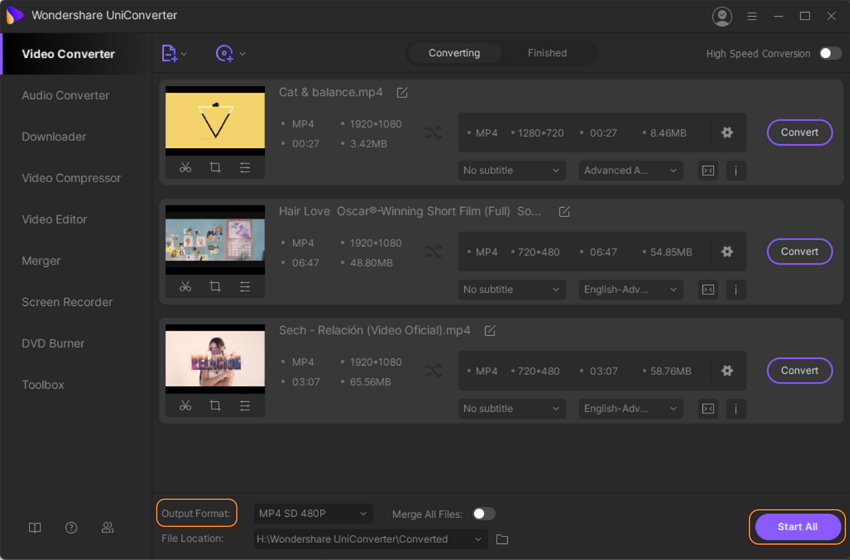Click the Start All button
This screenshot has height=560, width=850.
click(x=797, y=527)
